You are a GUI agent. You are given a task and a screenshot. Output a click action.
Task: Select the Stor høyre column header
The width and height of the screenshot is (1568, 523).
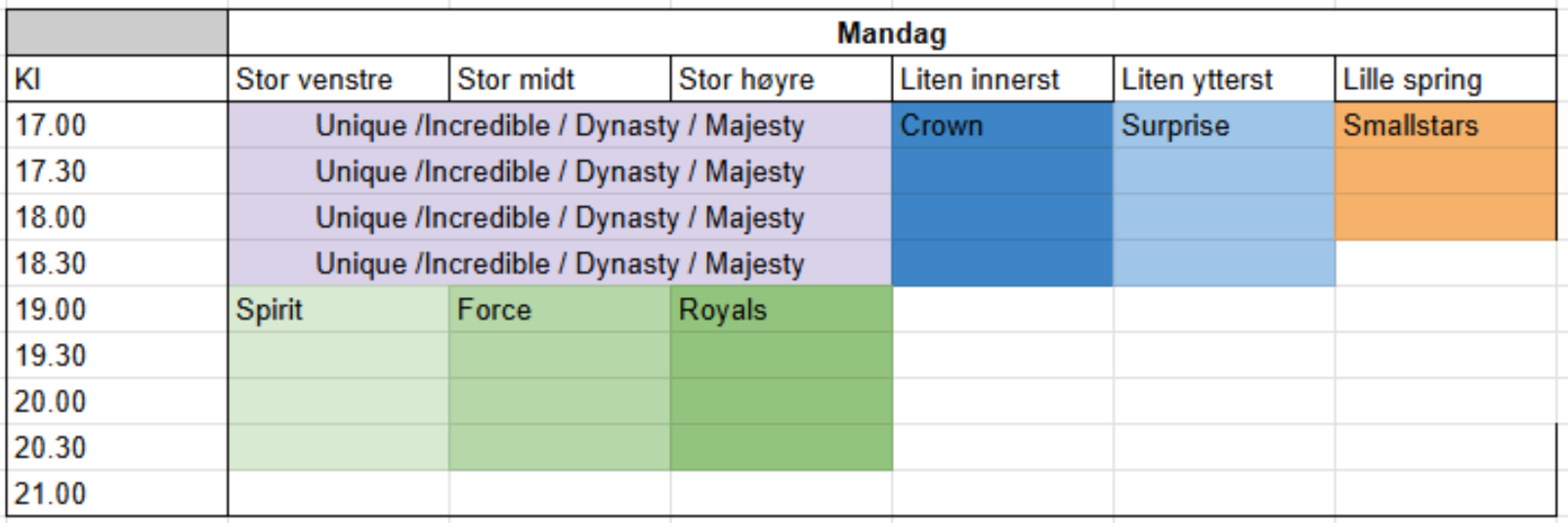click(x=782, y=79)
